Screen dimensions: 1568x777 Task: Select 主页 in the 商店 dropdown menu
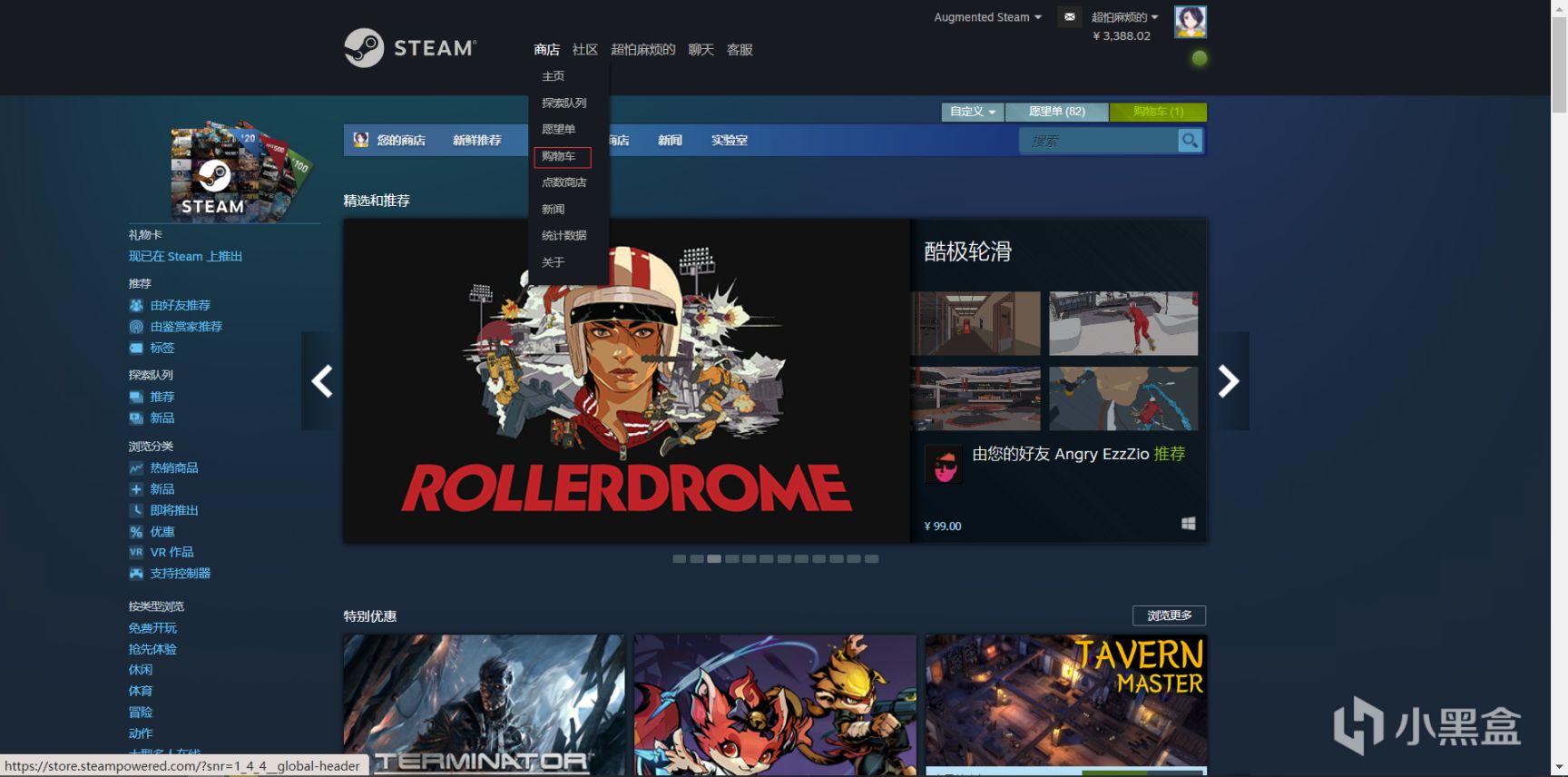[554, 76]
